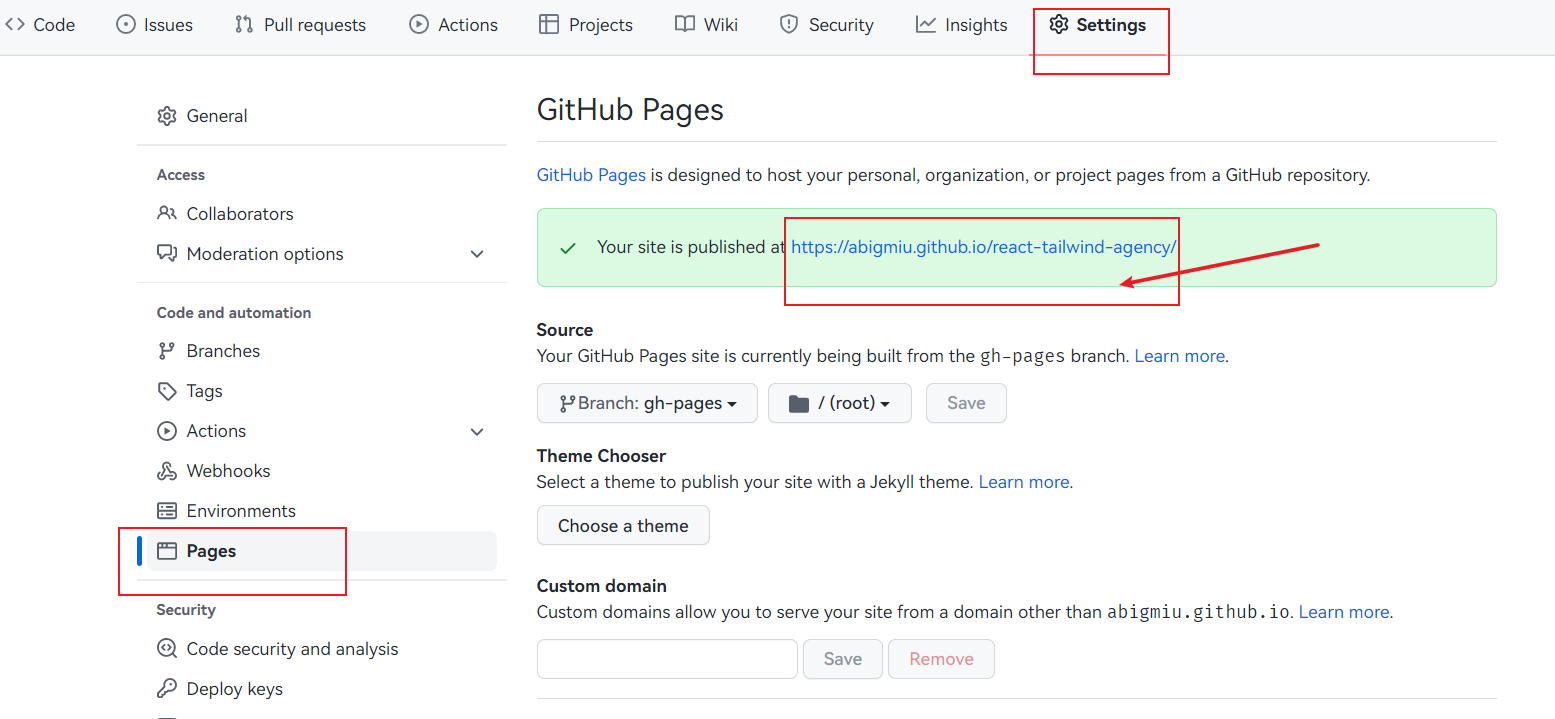Viewport: 1555px width, 719px height.
Task: Click the Tags label icon
Action: point(167,391)
